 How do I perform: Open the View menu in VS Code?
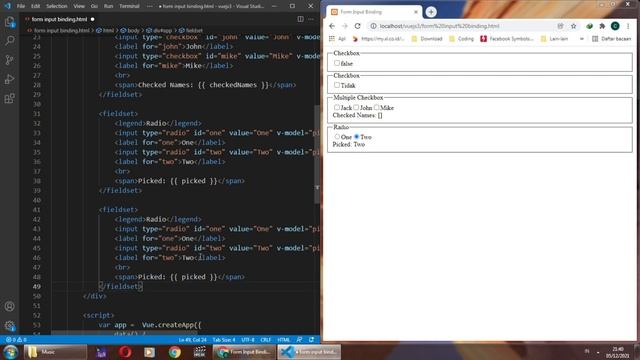[x=79, y=6]
